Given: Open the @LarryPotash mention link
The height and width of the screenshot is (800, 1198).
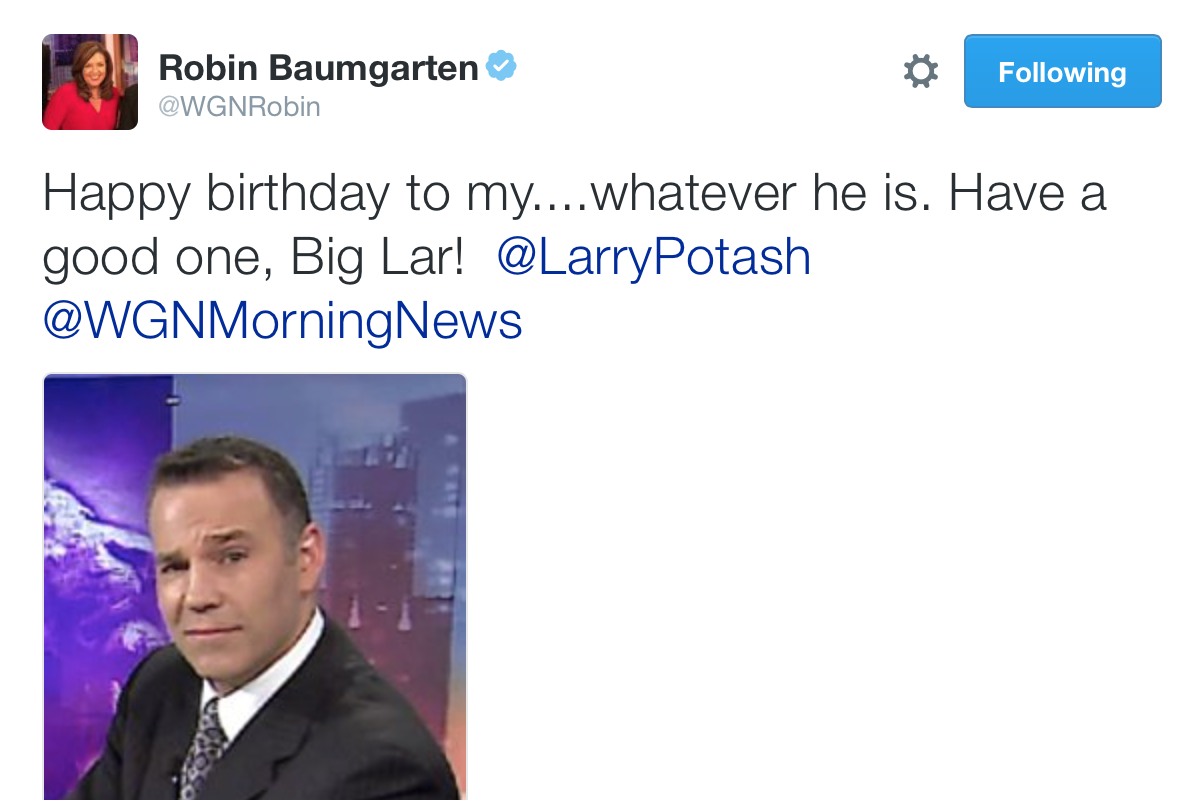Looking at the screenshot, I should click(x=654, y=257).
